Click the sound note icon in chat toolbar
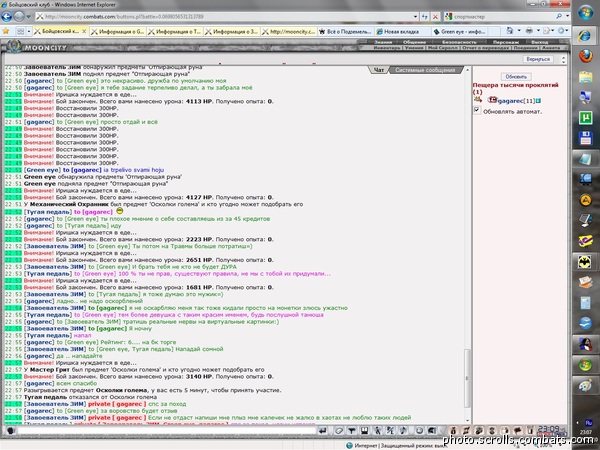 (403, 430)
